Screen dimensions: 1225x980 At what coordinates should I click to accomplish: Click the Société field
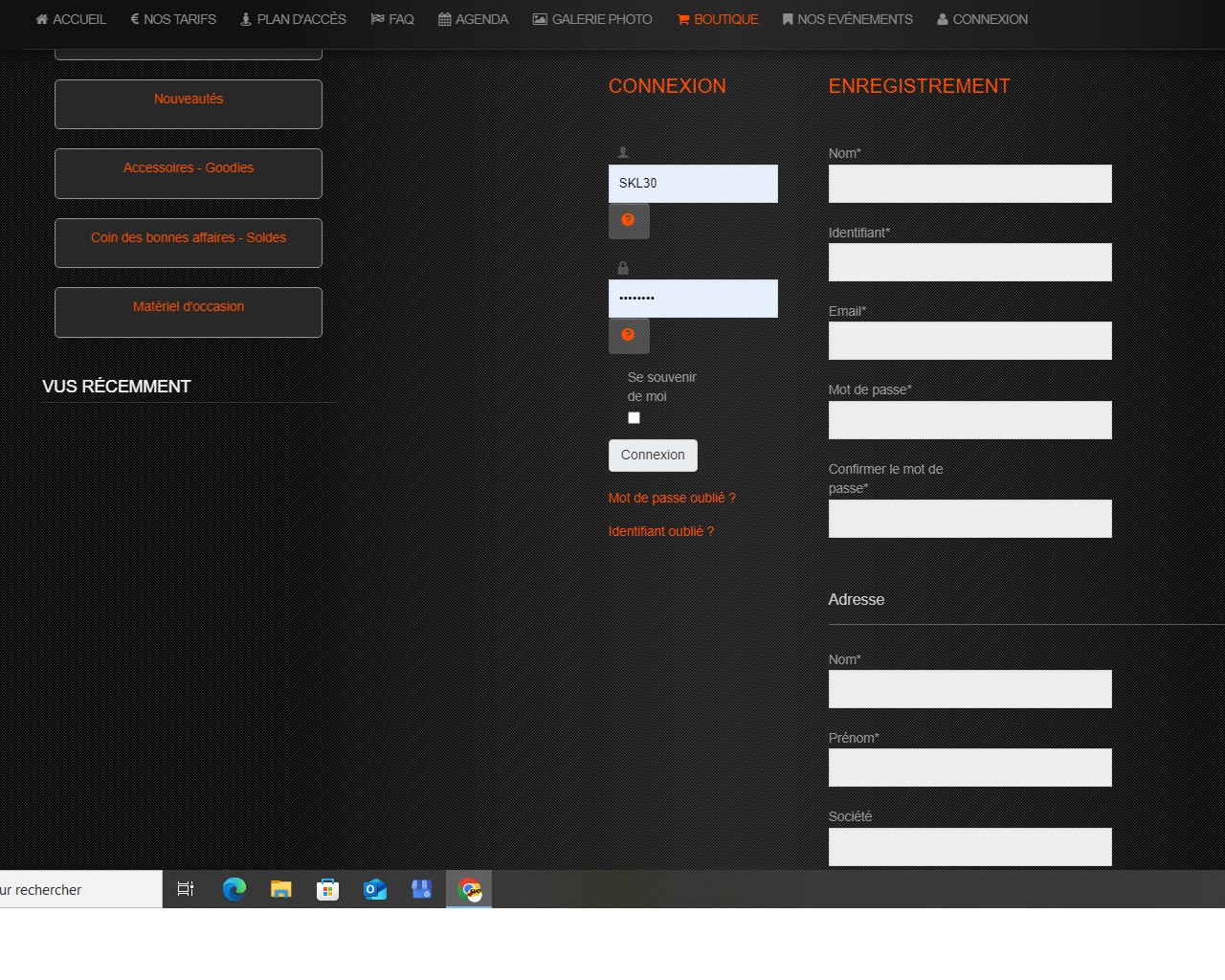[x=970, y=847]
